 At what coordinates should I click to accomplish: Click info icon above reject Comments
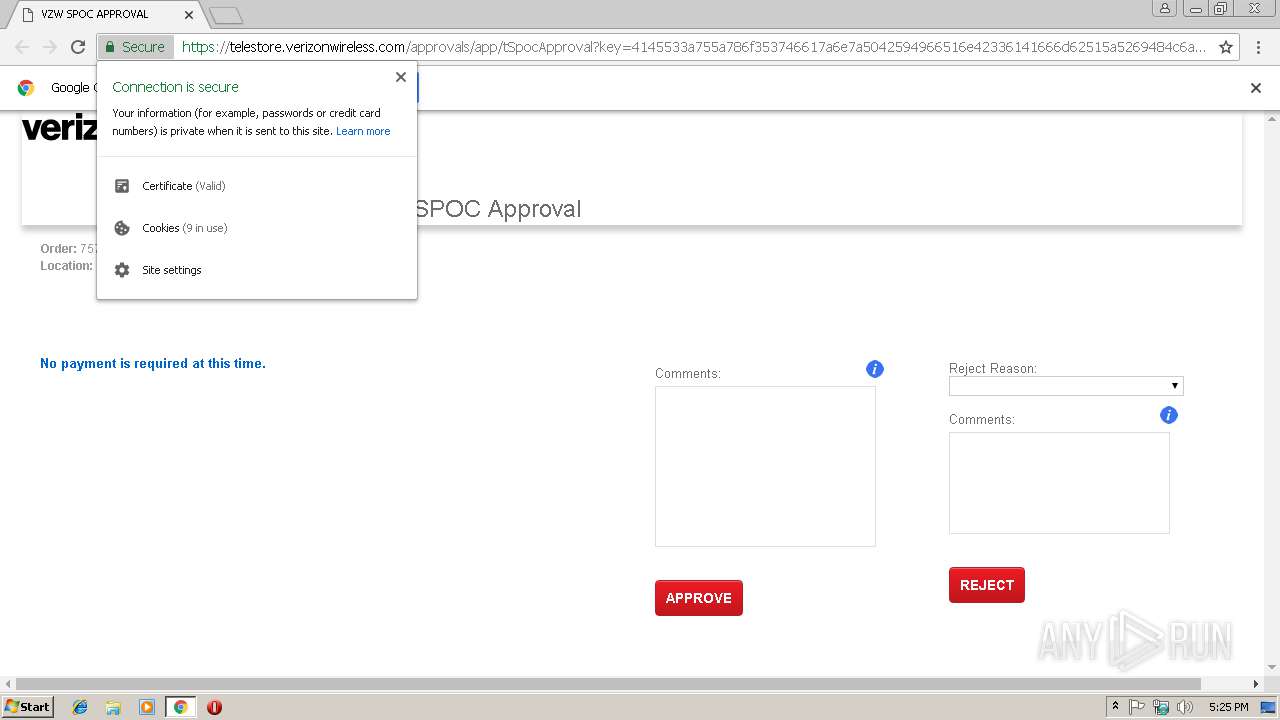[x=1169, y=415]
